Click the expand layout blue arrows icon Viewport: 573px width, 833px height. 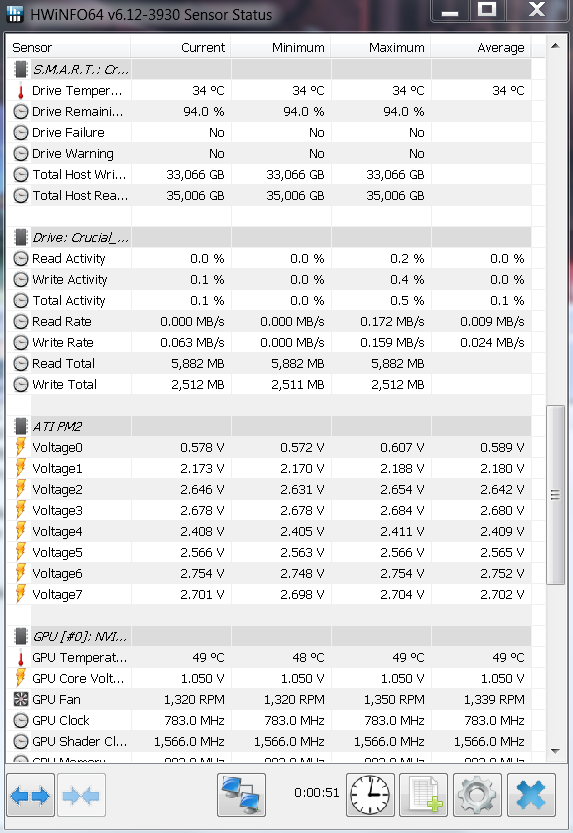pyautogui.click(x=30, y=795)
